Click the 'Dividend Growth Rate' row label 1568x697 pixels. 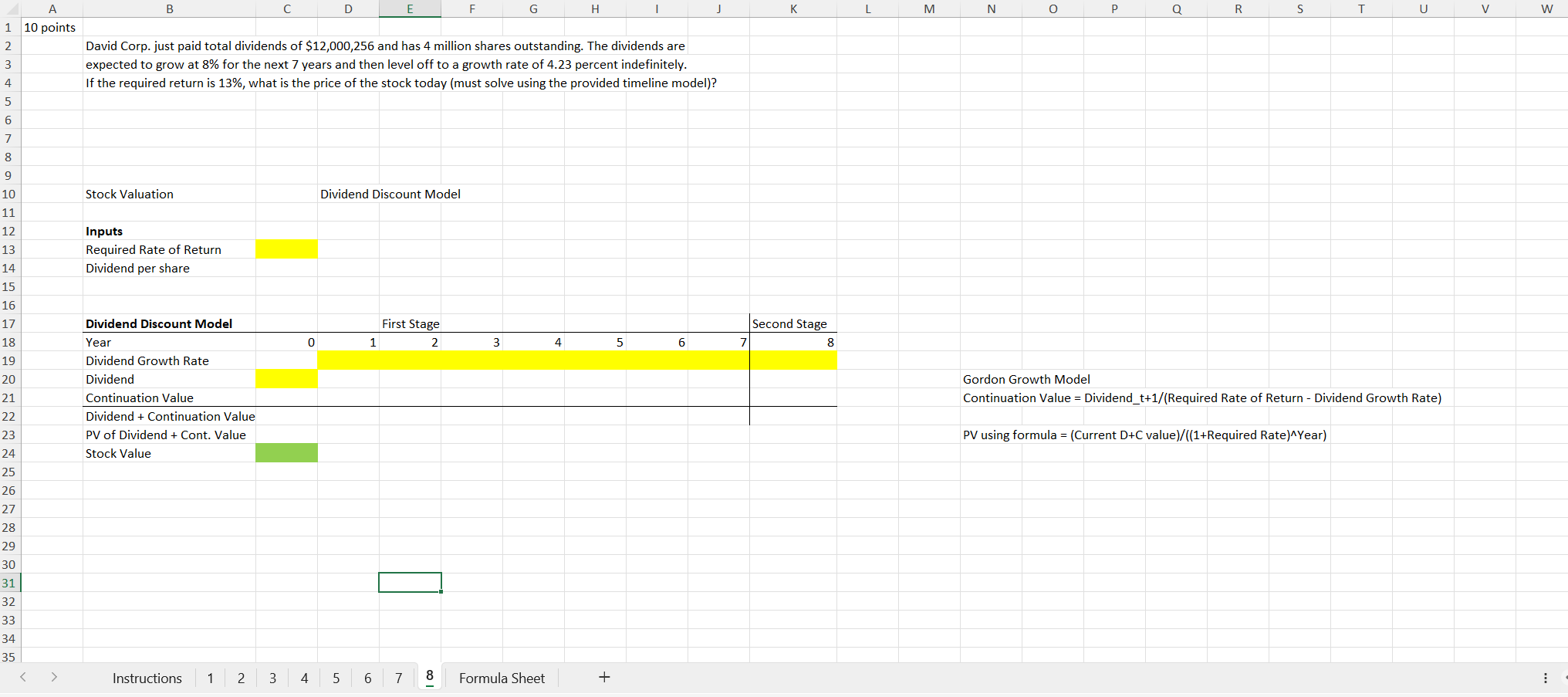147,360
